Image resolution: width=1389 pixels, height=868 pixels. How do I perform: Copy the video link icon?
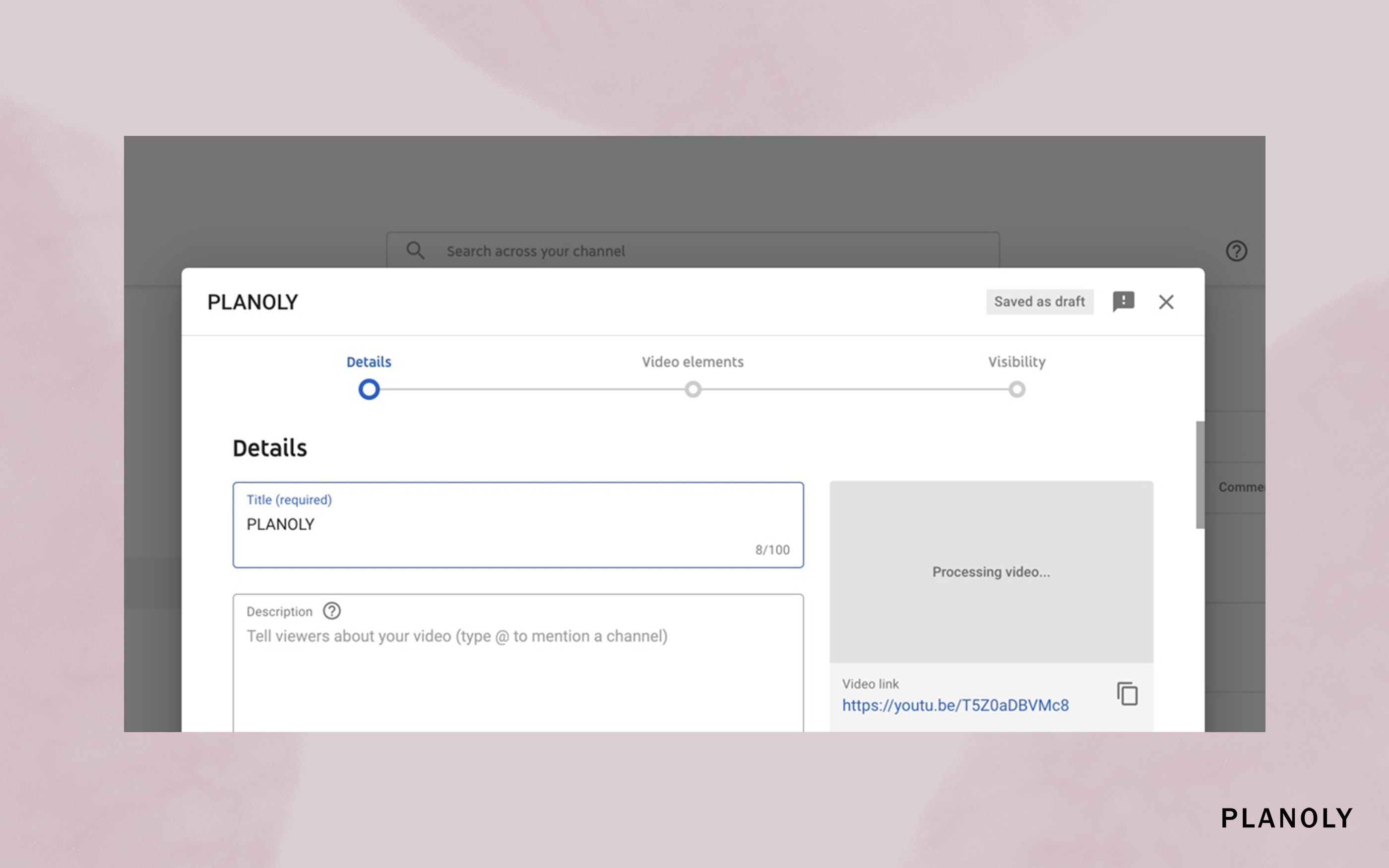1127,694
